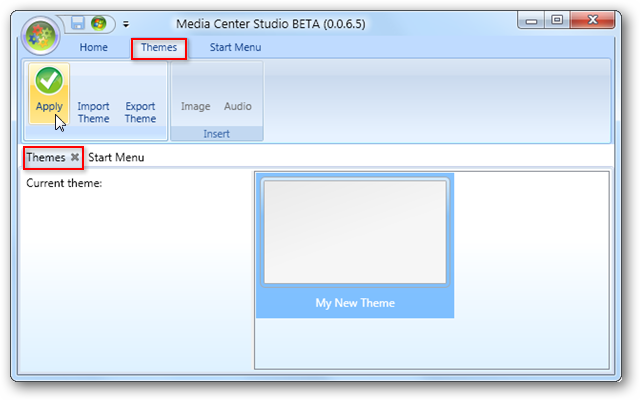Viewport: 640px width, 400px height.
Task: Maximize the Media Center Studio window
Action: 557,20
